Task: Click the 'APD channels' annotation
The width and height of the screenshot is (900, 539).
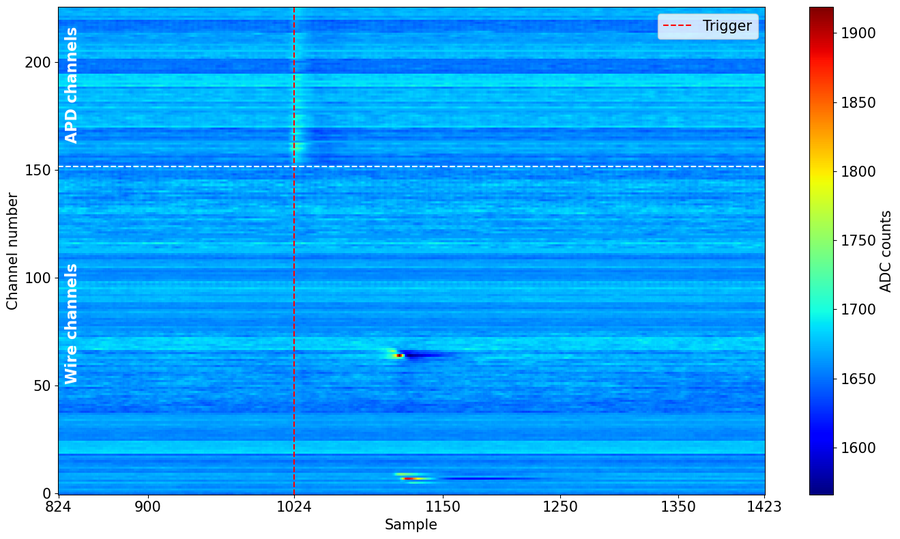Action: (71, 86)
